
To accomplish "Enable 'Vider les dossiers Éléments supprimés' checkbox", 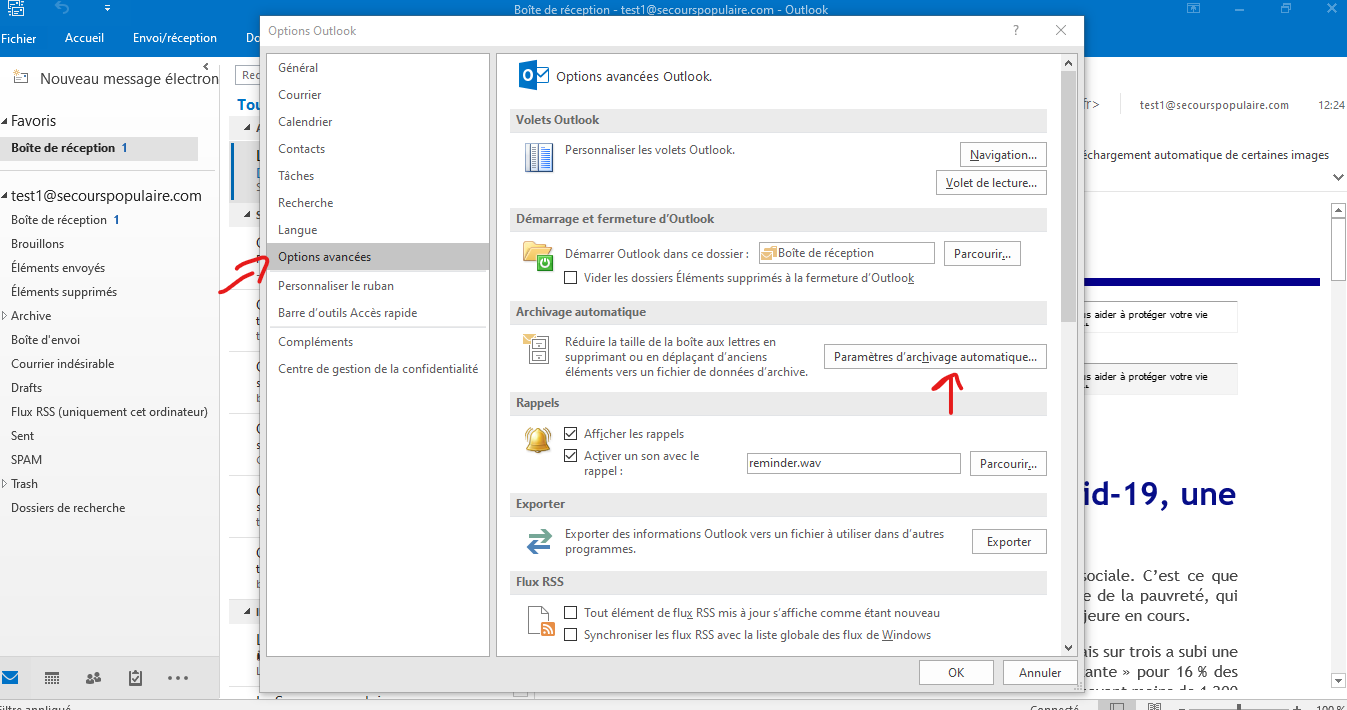I will [x=571, y=278].
